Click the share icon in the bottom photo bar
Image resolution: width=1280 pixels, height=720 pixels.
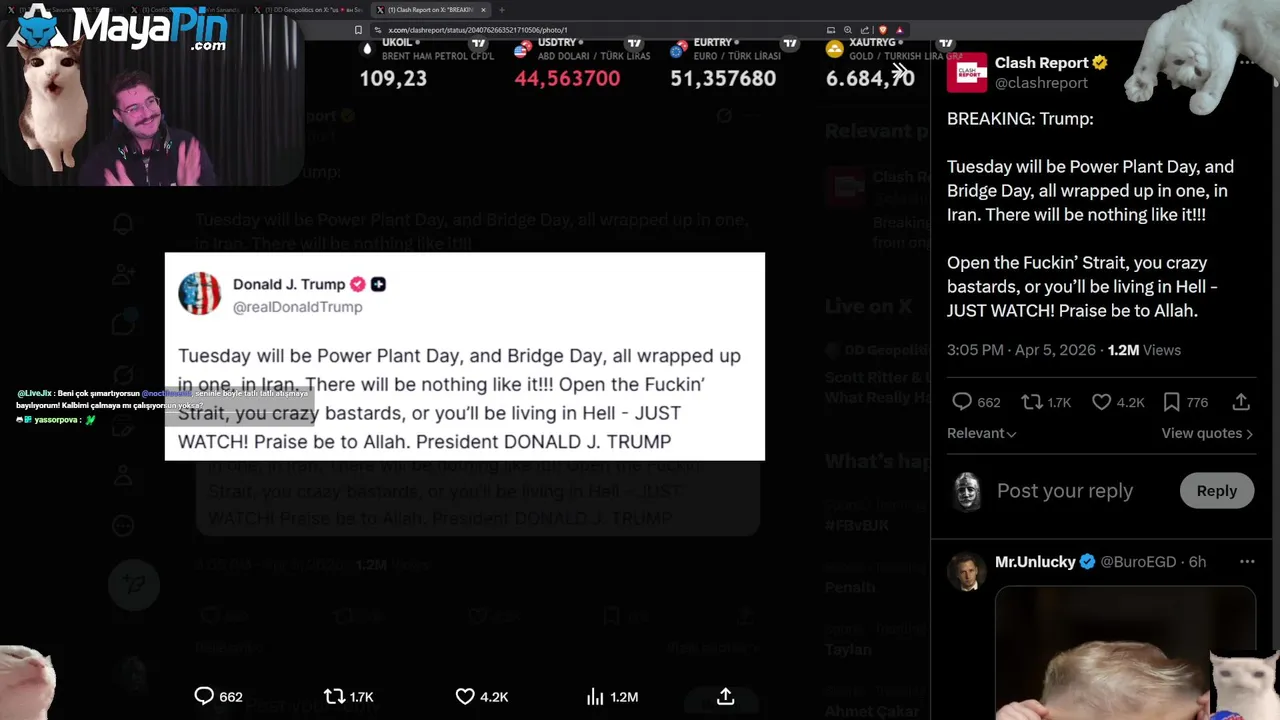(726, 696)
